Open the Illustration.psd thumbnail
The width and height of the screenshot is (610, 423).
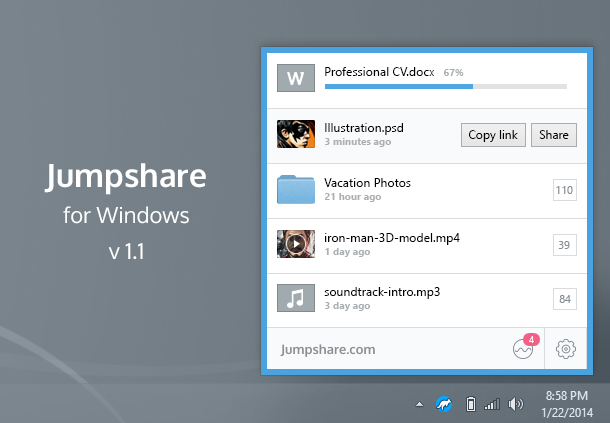coord(296,134)
